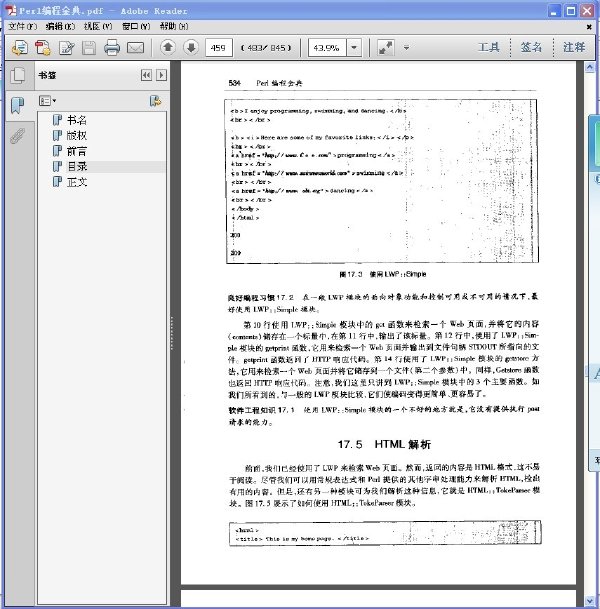Open the 窗口 (Window) menu
Image resolution: width=600 pixels, height=609 pixels.
[136, 26]
